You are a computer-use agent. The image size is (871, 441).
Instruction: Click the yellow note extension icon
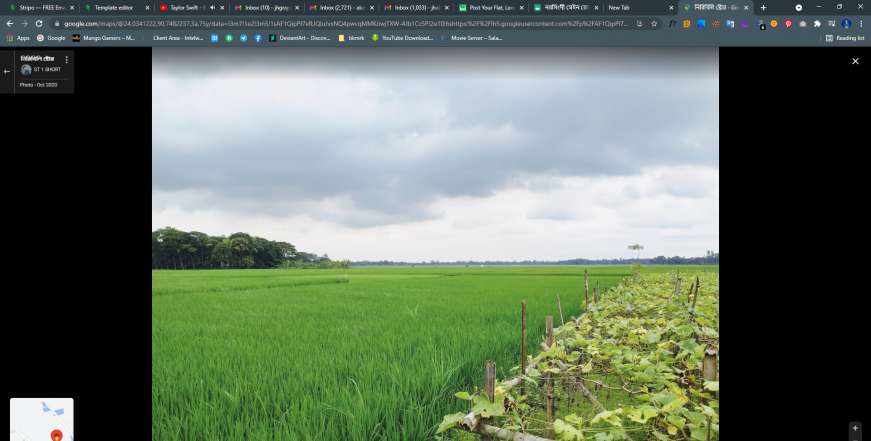point(687,24)
